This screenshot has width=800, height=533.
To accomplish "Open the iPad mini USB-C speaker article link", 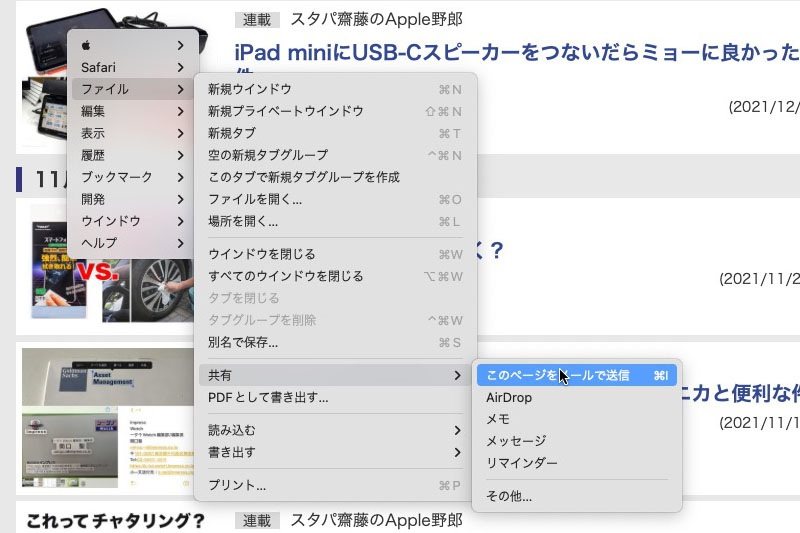I will 517,53.
